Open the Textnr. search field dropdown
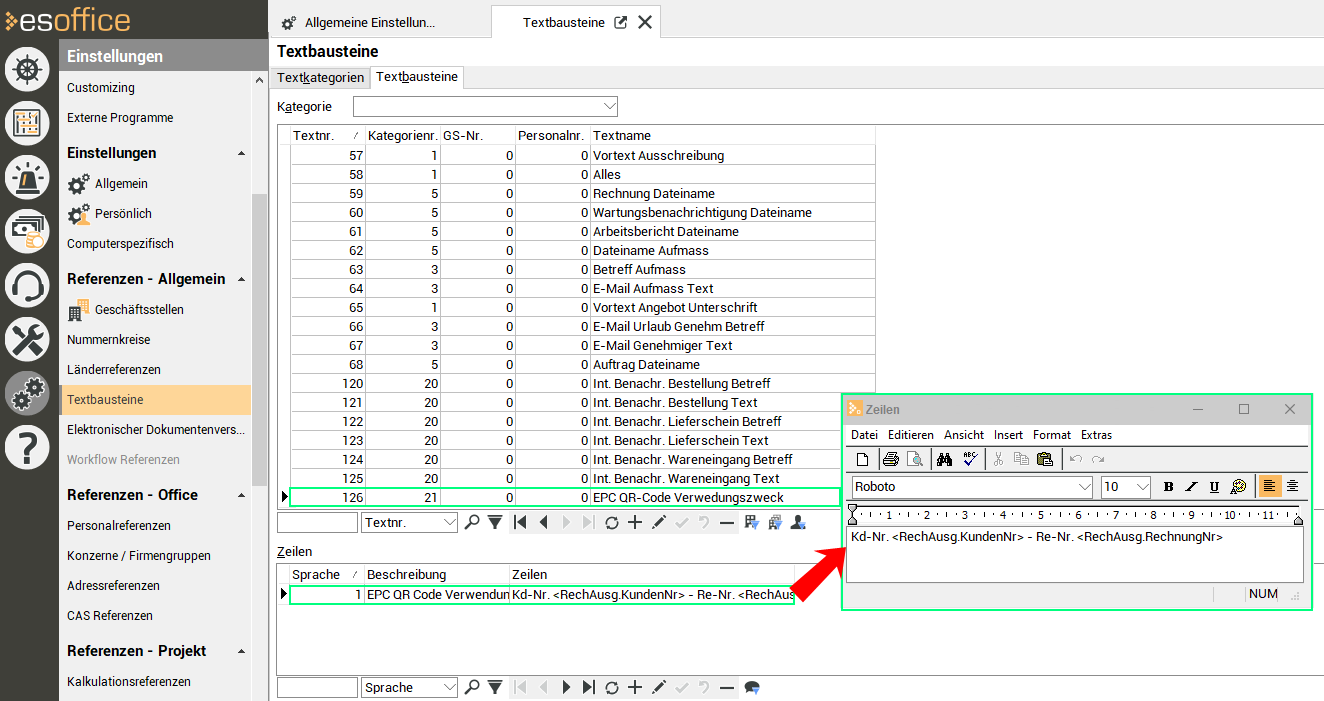This screenshot has width=1324, height=701. click(449, 522)
